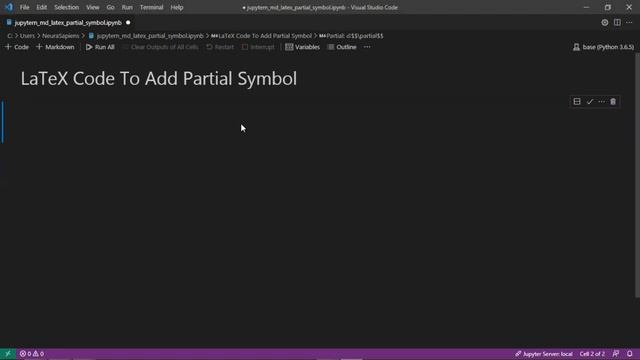Open the Help menu
The image size is (640, 360).
click(177, 7)
